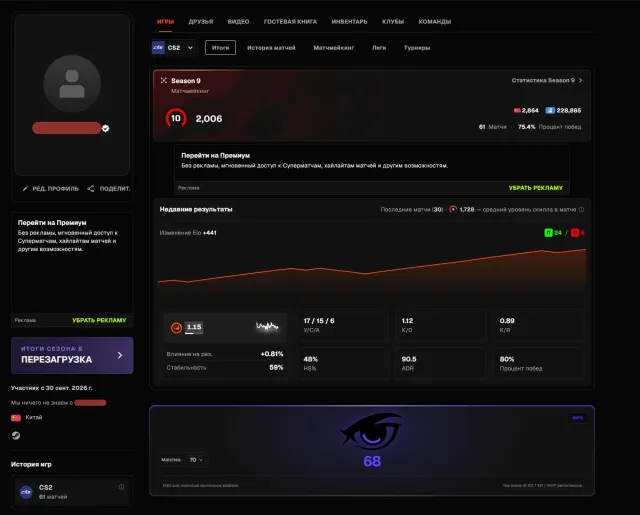
Task: Expand the CS2 game selector dropdown
Action: [x=174, y=48]
